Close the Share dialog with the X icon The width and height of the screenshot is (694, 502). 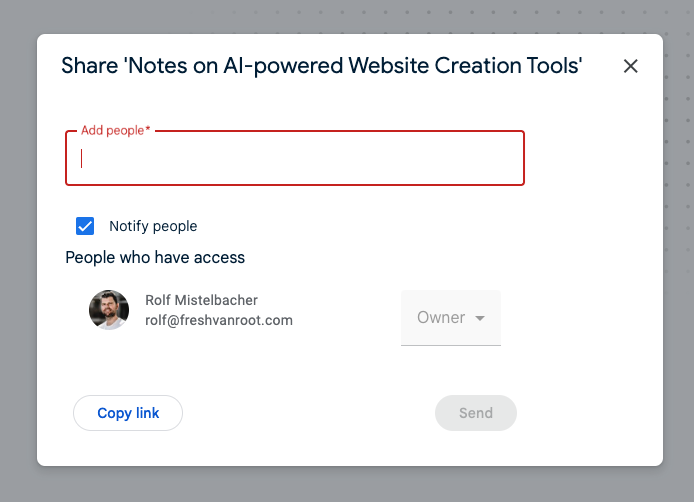click(x=630, y=66)
